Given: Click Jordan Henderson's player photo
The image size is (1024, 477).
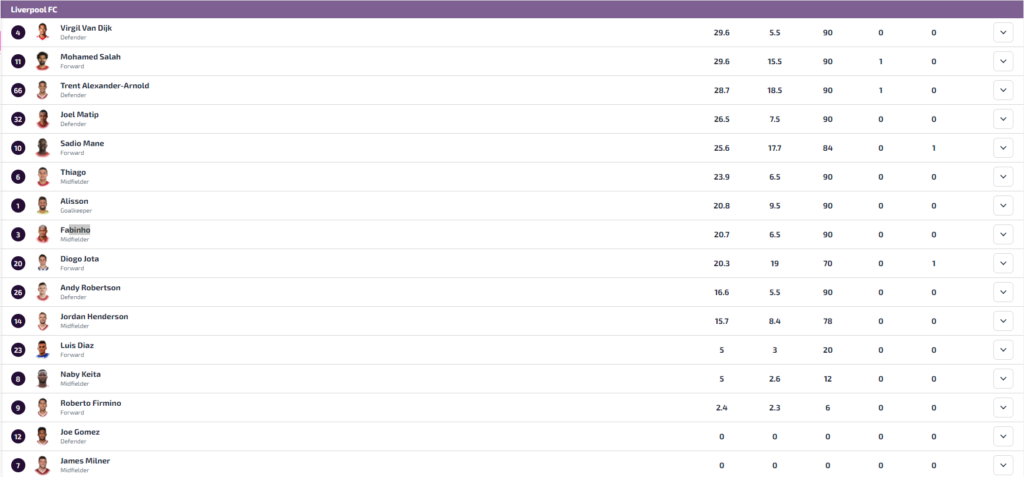Looking at the screenshot, I should pos(42,321).
